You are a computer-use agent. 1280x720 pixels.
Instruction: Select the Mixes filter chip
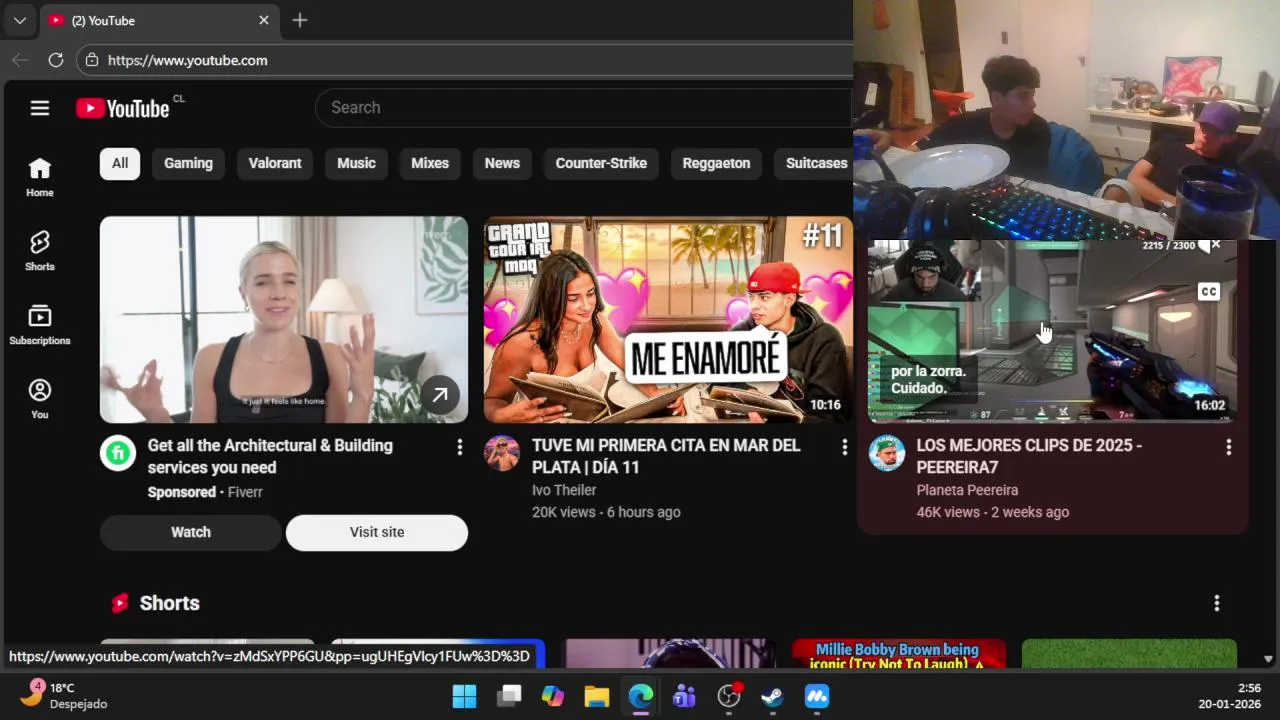click(x=430, y=163)
